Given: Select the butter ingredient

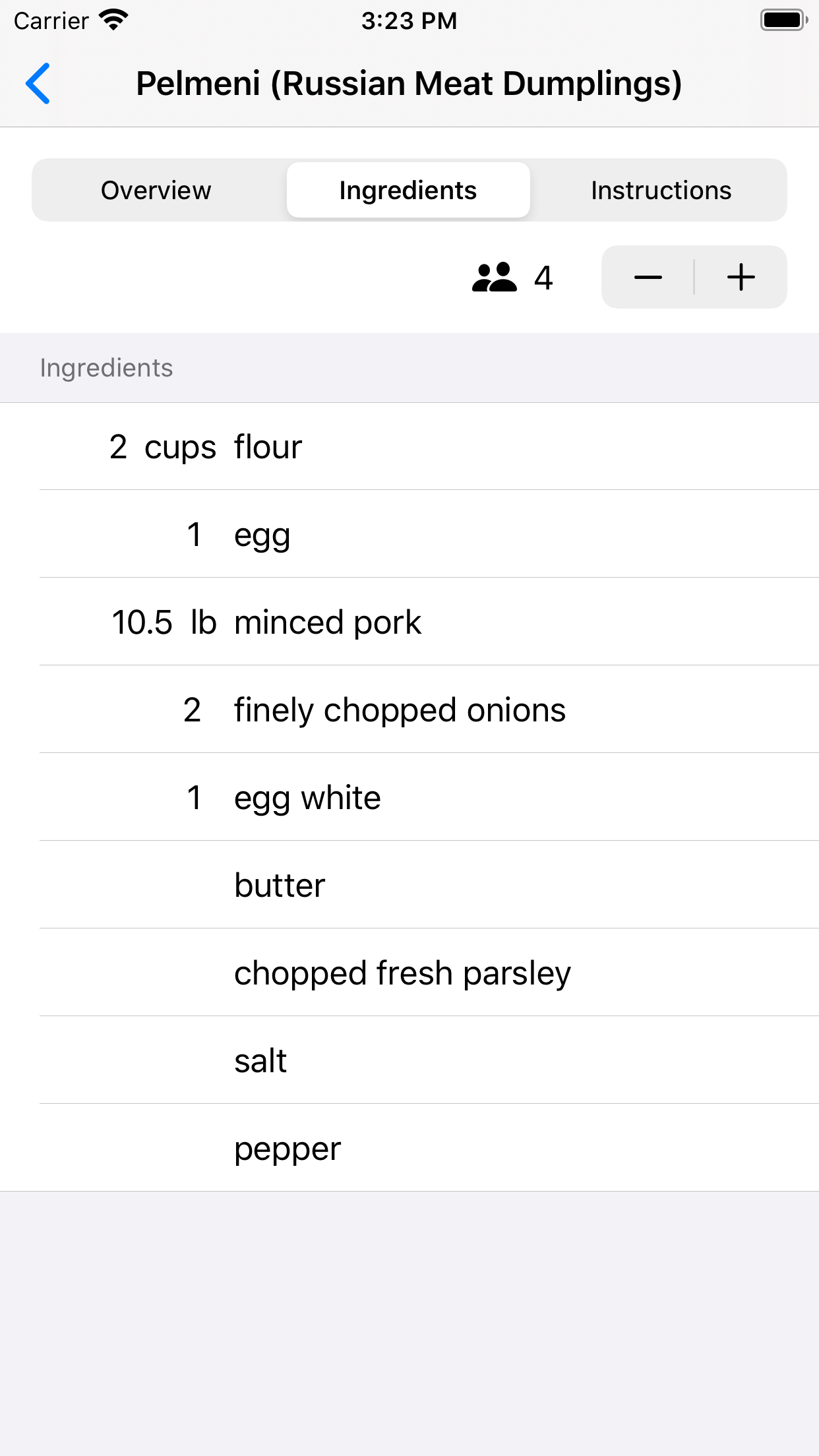Looking at the screenshot, I should 409,885.
